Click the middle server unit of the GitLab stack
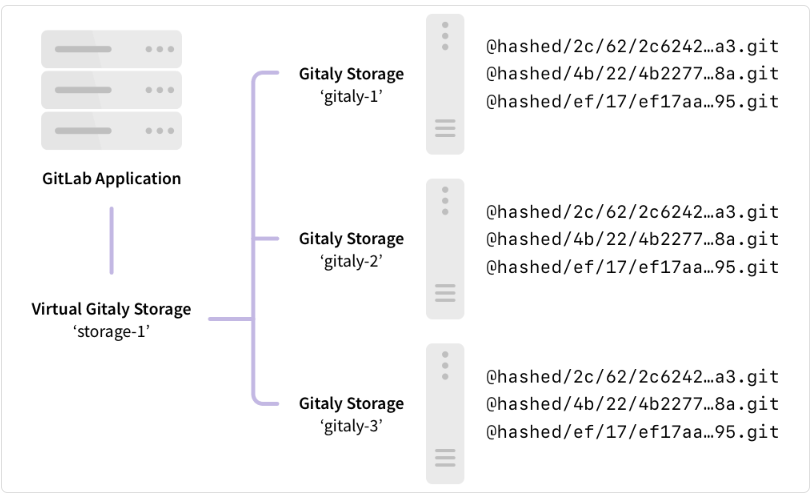Screen dimensions: 812x494 point(111,89)
